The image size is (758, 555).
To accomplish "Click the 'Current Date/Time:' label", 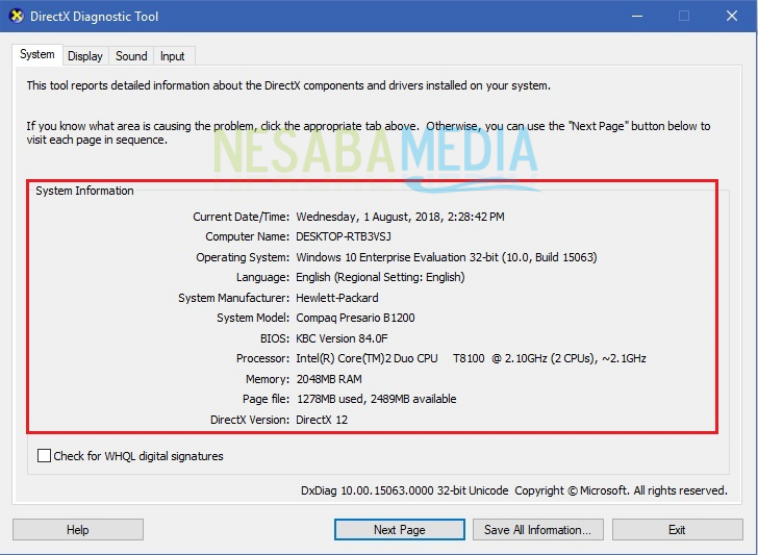I will [241, 217].
